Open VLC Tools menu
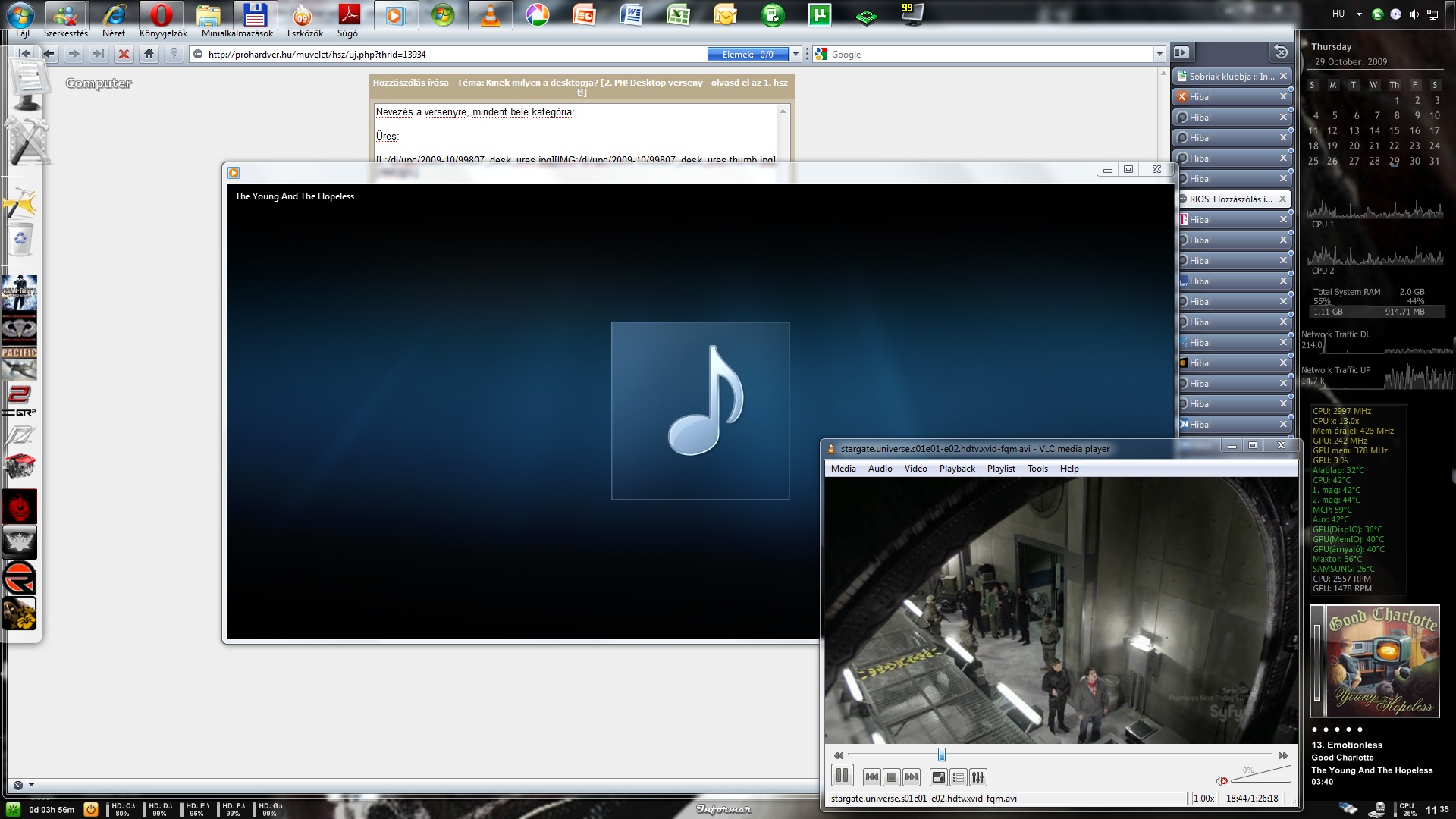The height and width of the screenshot is (819, 1456). (1037, 469)
